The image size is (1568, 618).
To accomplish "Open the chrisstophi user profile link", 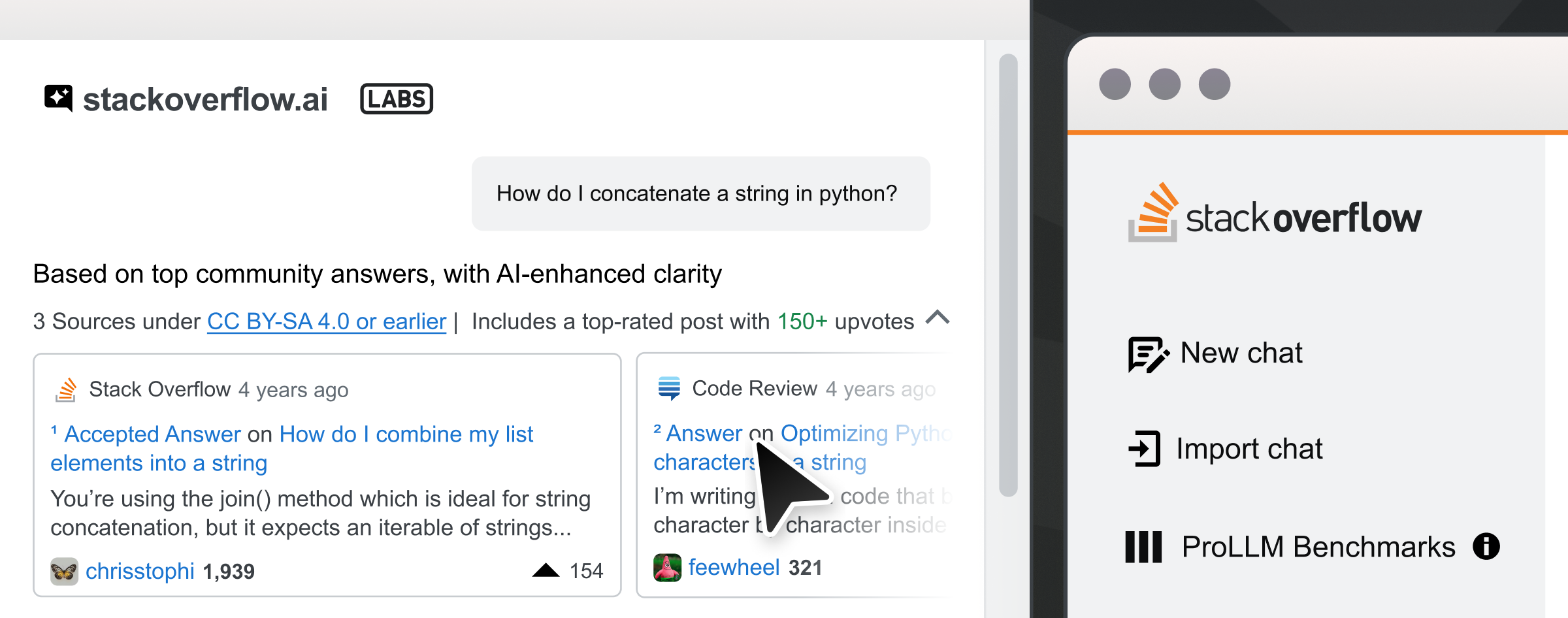I will tap(140, 572).
